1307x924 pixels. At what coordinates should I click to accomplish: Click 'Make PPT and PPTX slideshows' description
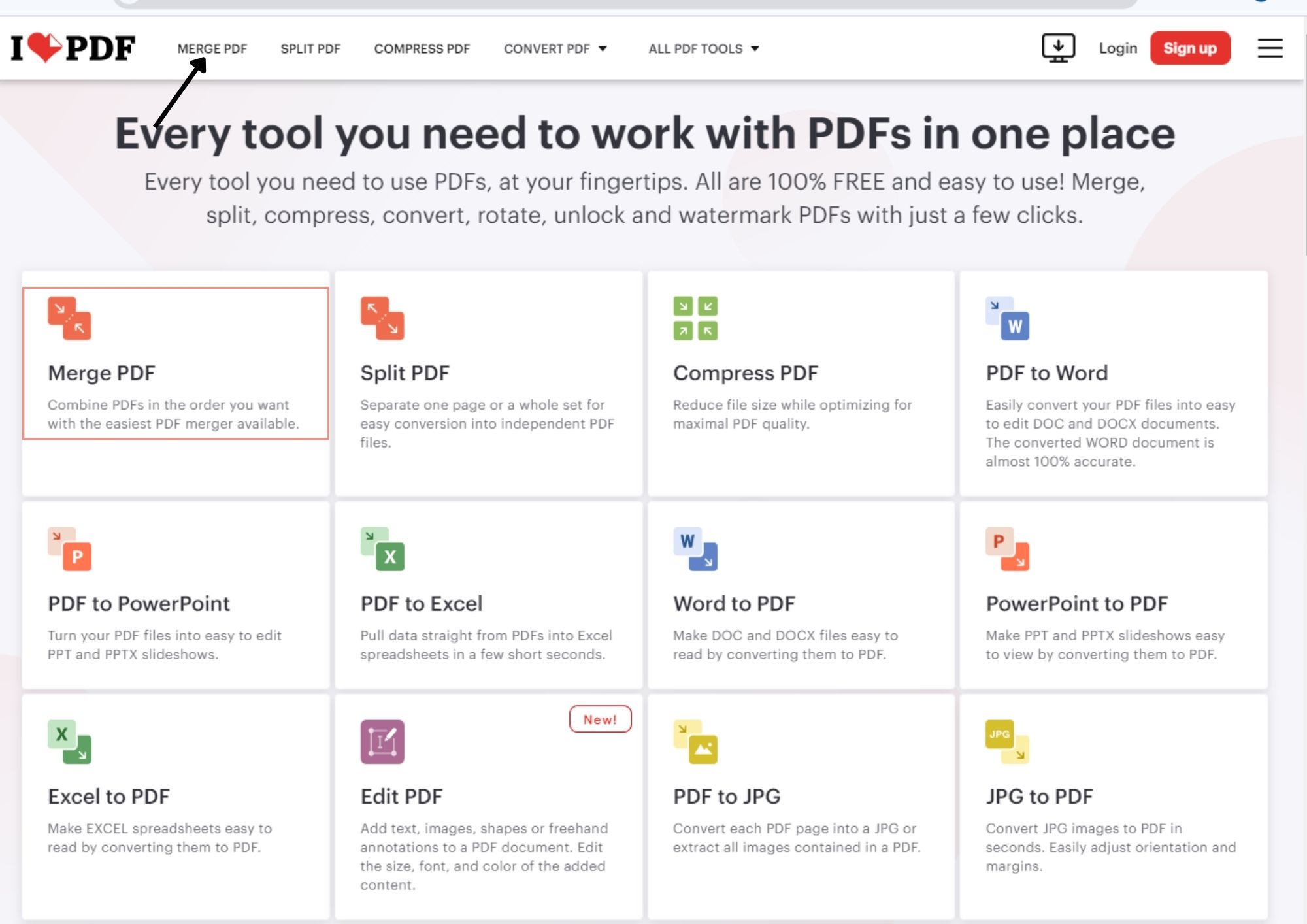point(1105,645)
